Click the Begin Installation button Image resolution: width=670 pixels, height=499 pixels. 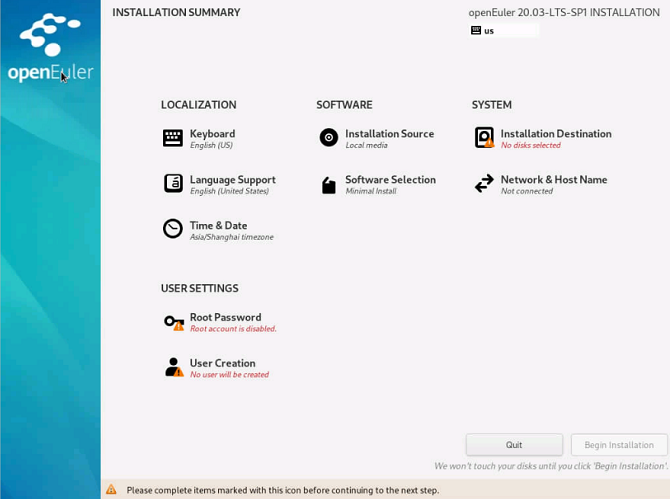pos(619,445)
